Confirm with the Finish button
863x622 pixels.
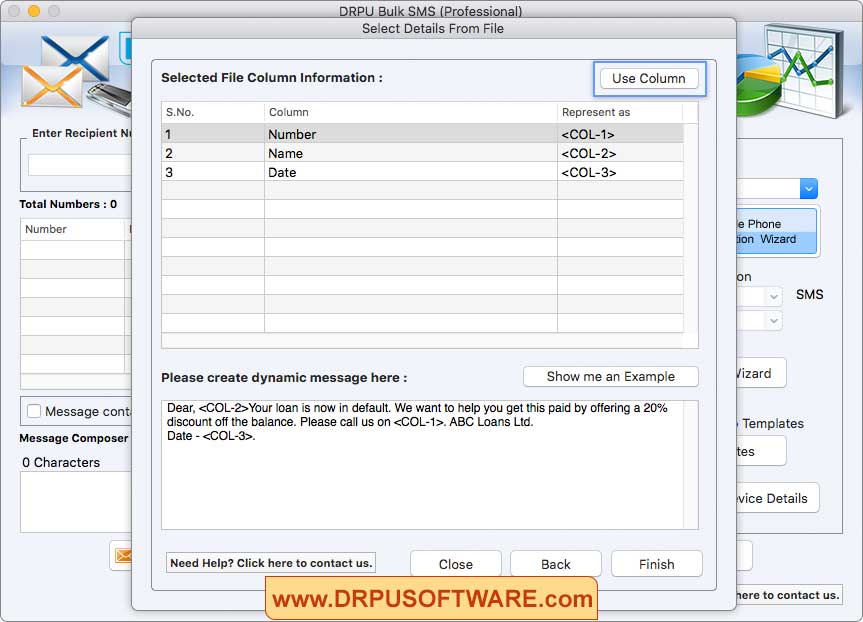(x=657, y=564)
